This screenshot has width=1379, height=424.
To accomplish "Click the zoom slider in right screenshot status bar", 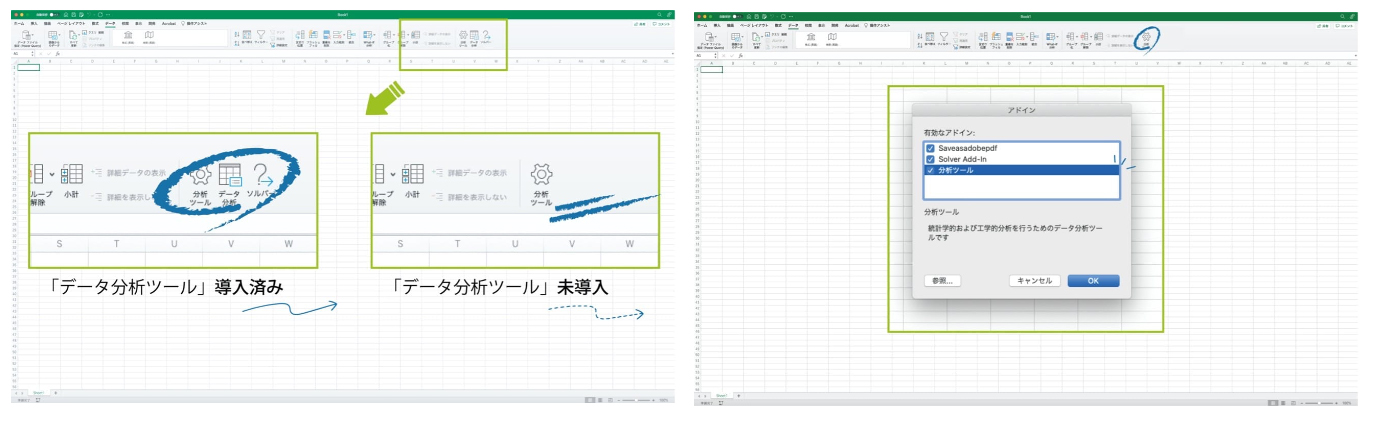I will click(x=1321, y=403).
